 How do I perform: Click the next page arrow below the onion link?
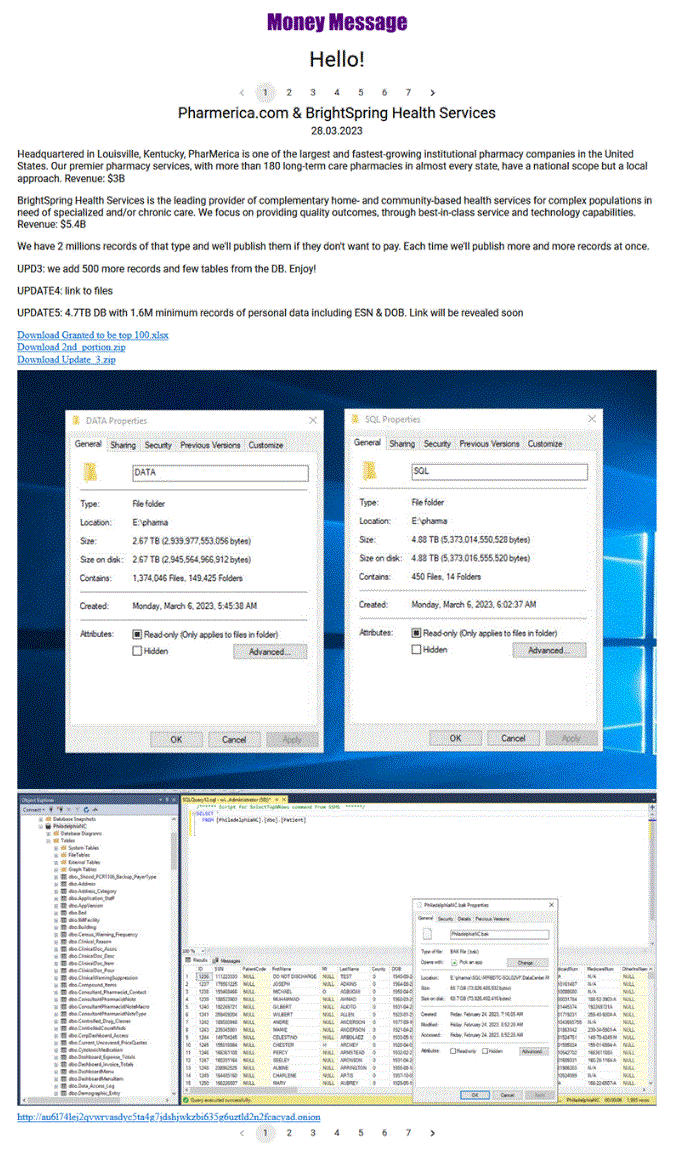tap(433, 1133)
